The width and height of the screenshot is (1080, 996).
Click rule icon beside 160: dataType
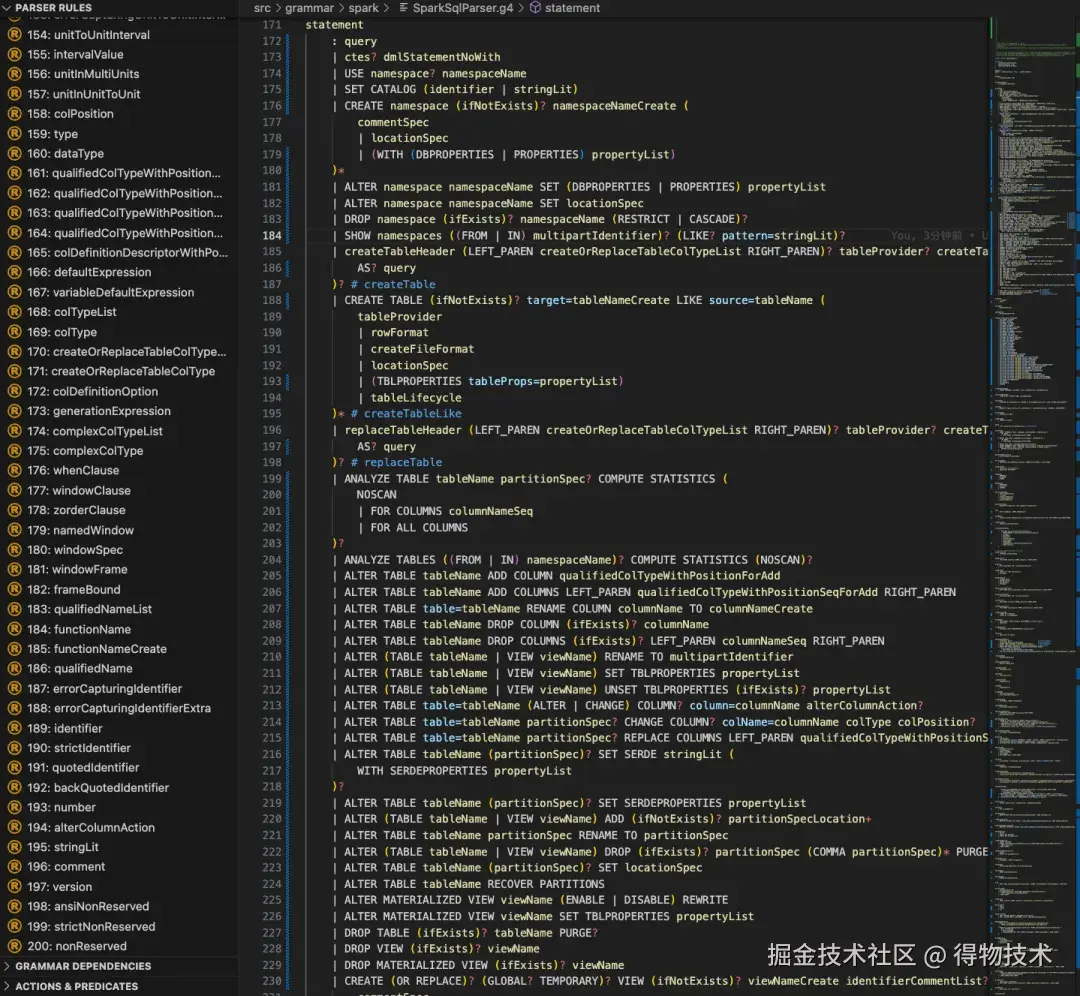[x=14, y=154]
